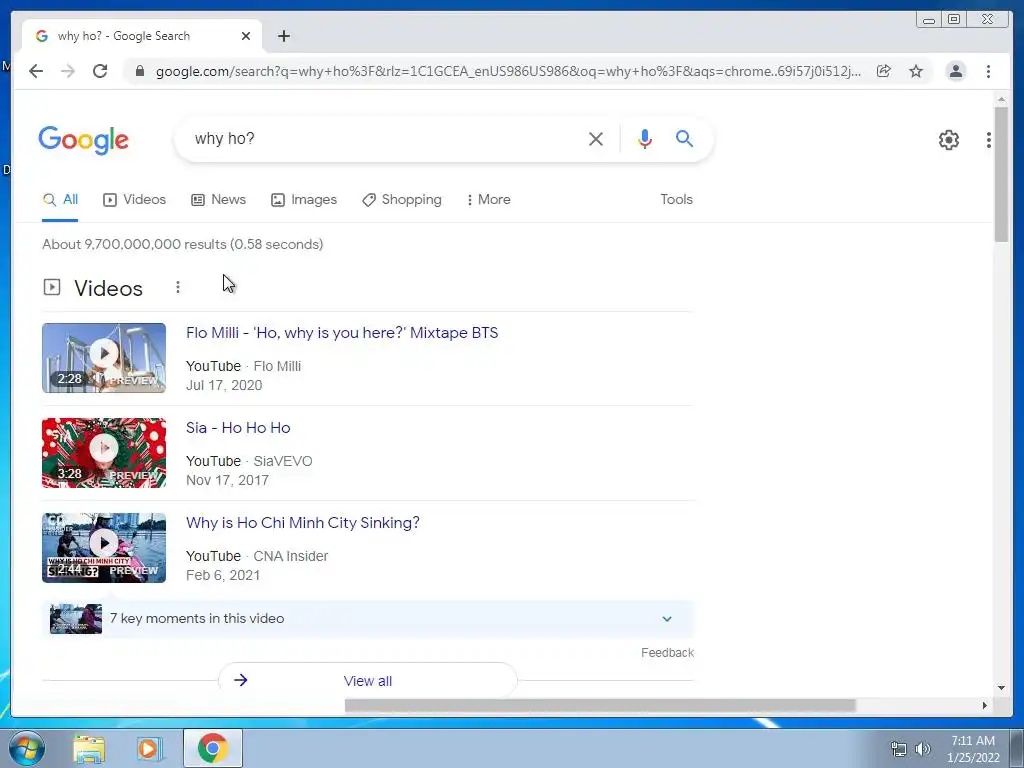Viewport: 1024px width, 768px height.
Task: Expand '7 key moments in this video'
Action: tap(368, 618)
